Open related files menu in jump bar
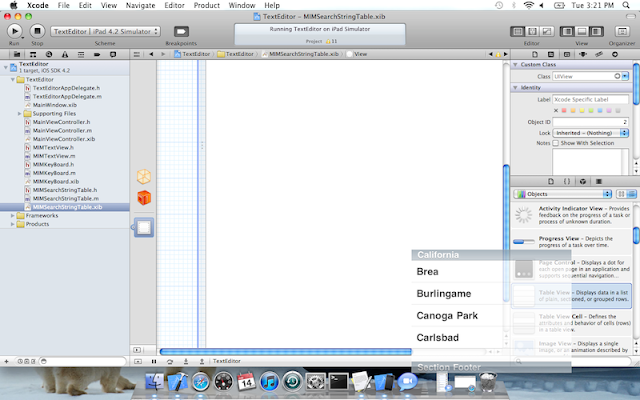The width and height of the screenshot is (640, 400). [x=137, y=54]
